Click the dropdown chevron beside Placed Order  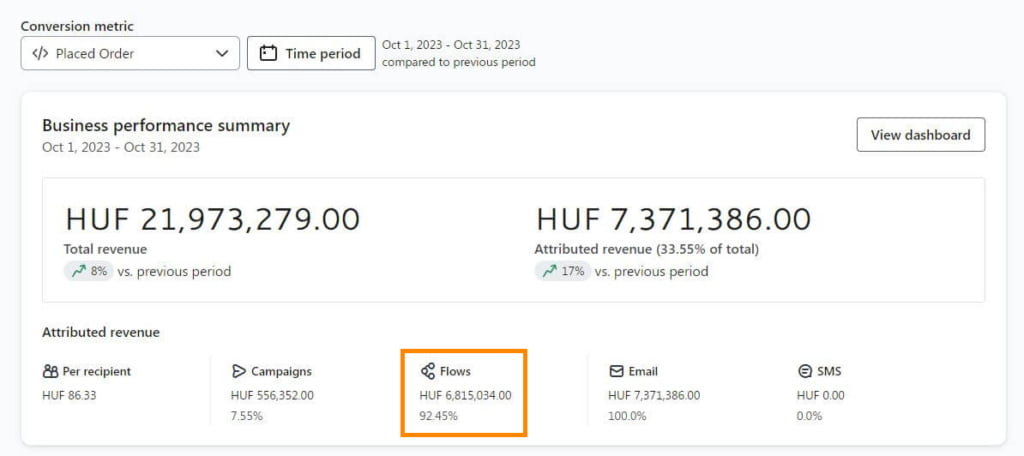[222, 54]
